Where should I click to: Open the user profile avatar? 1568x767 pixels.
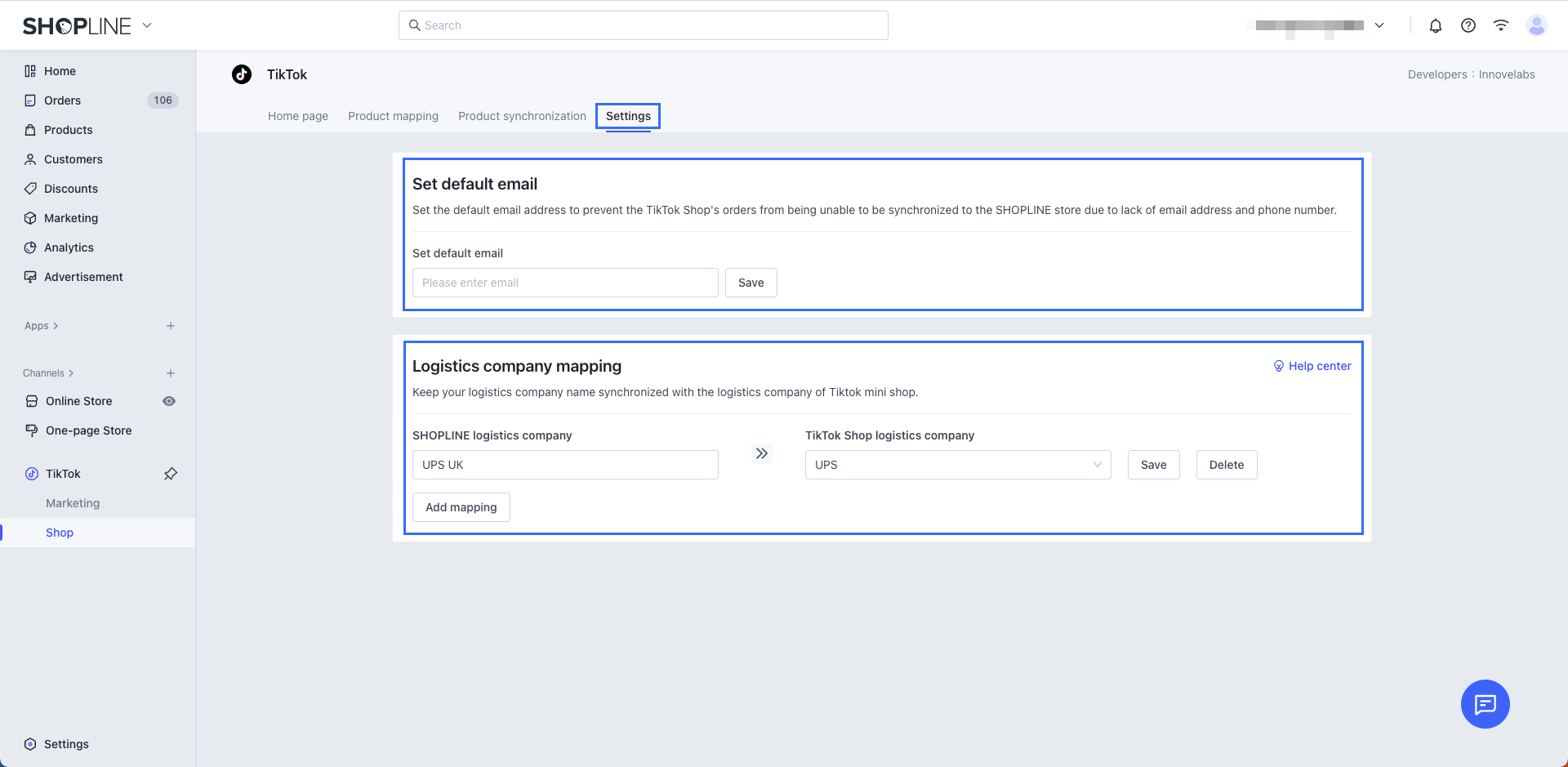pyautogui.click(x=1536, y=25)
